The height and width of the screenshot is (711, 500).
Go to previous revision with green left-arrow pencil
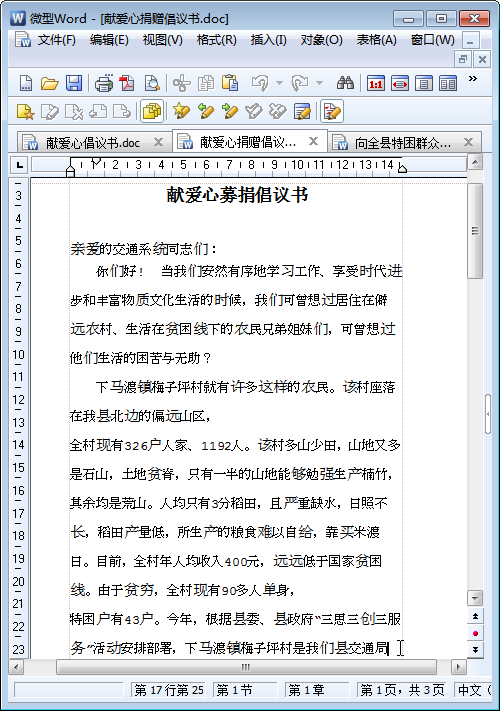coord(206,112)
